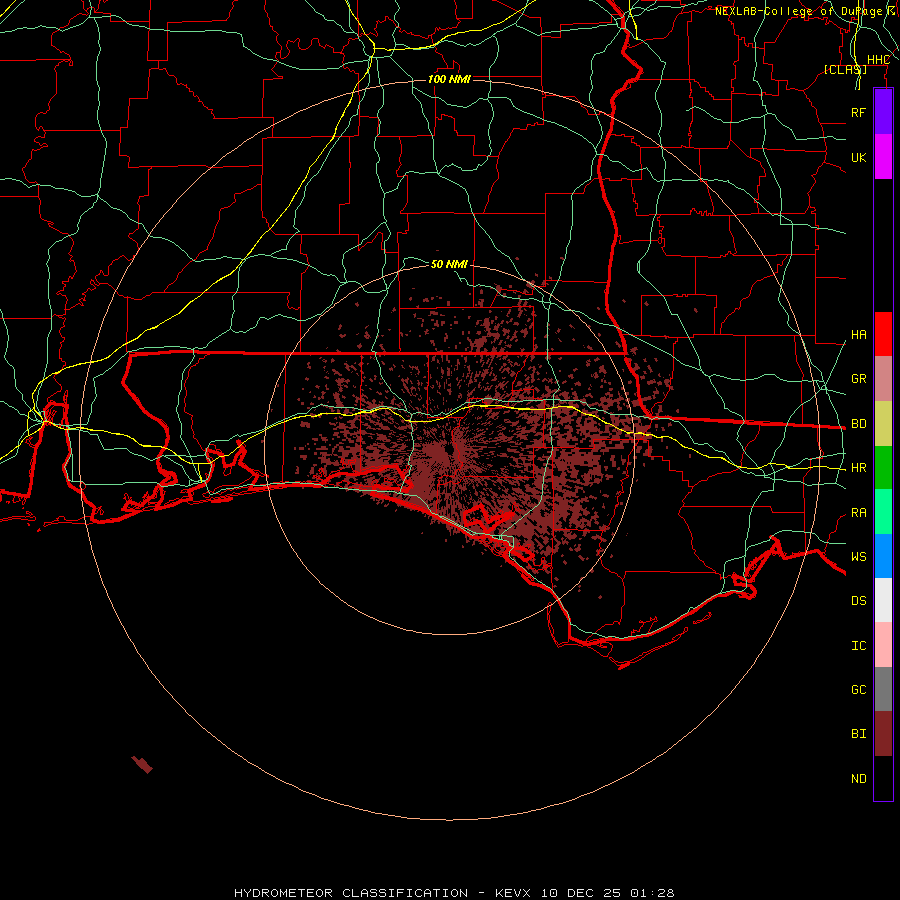This screenshot has width=900, height=900.
Task: Click the DS legend label
Action: click(x=858, y=601)
